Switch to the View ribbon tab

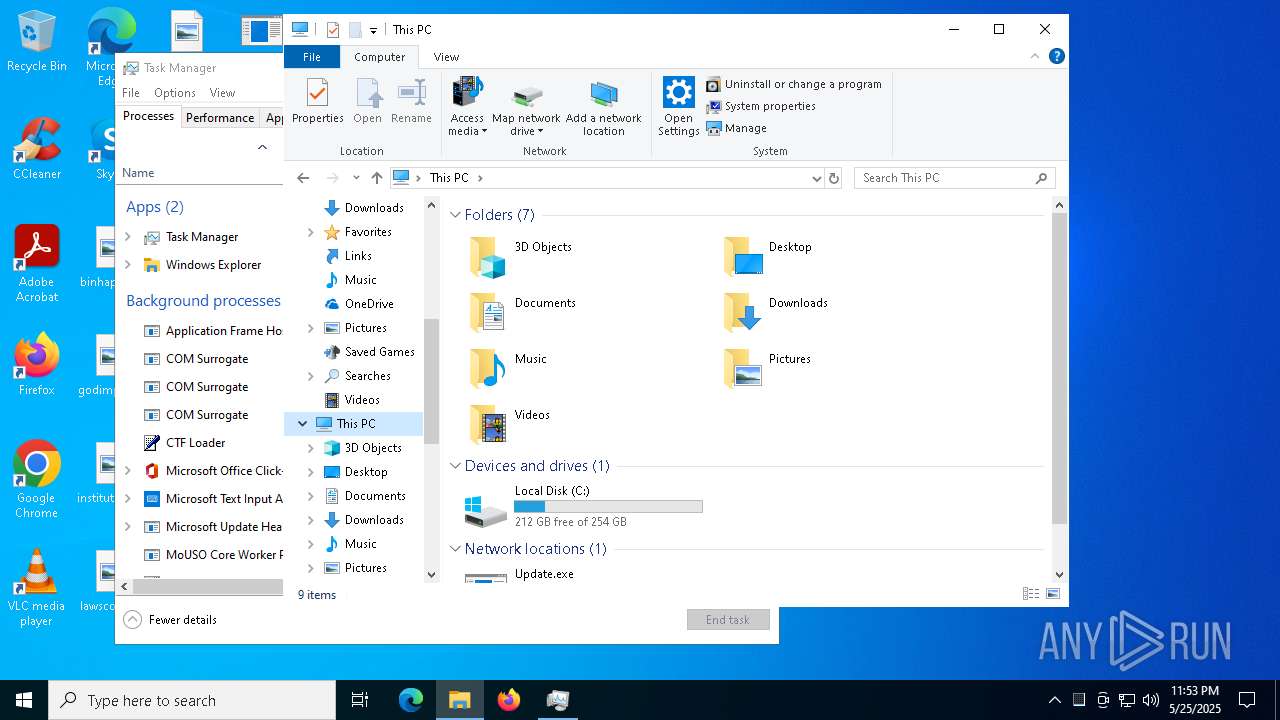[x=446, y=57]
